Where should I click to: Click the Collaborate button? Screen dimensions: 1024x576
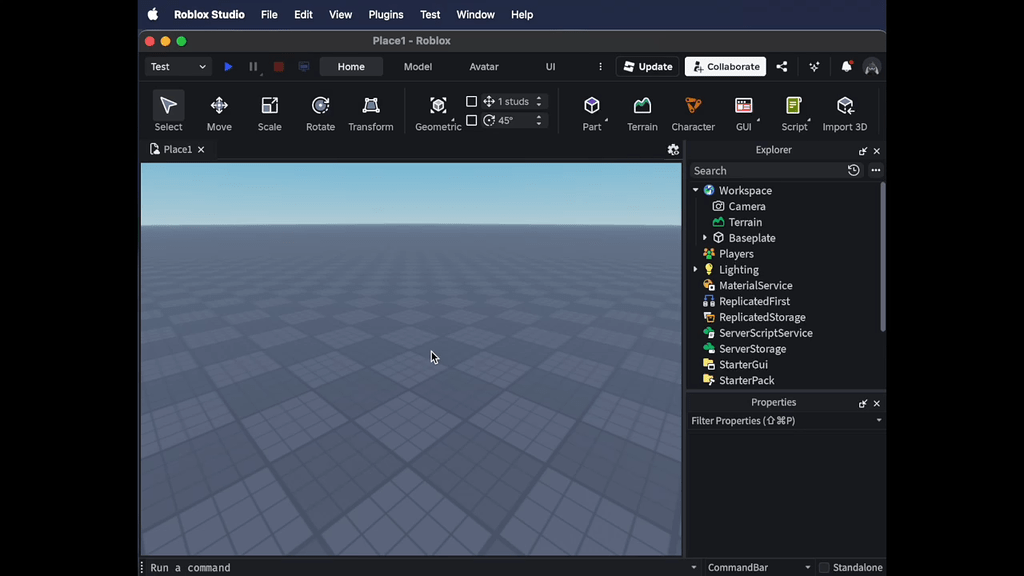click(724, 66)
